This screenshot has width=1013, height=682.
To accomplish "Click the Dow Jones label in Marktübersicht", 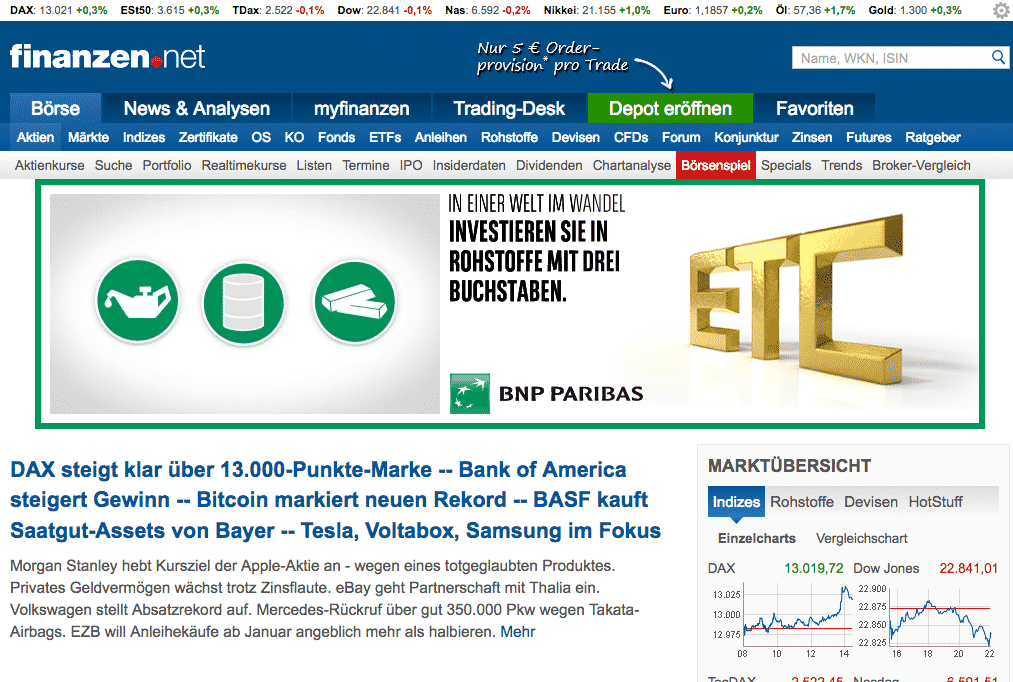I will point(886,568).
